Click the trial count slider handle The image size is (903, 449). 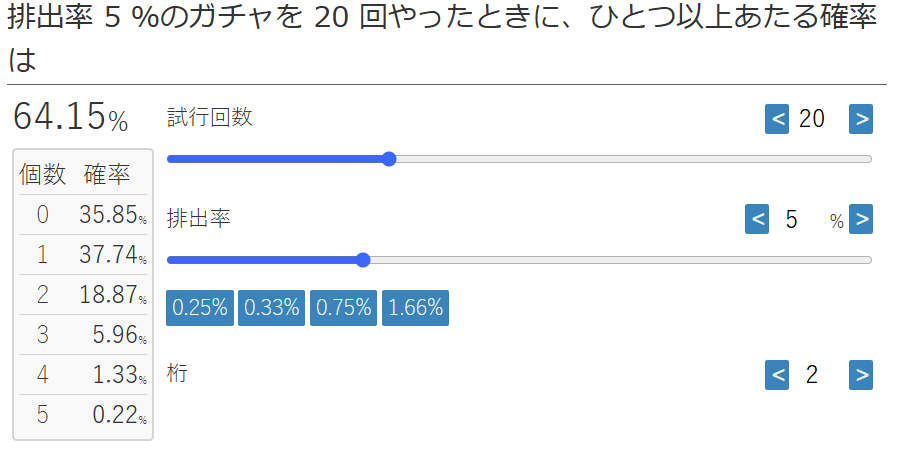(x=389, y=159)
